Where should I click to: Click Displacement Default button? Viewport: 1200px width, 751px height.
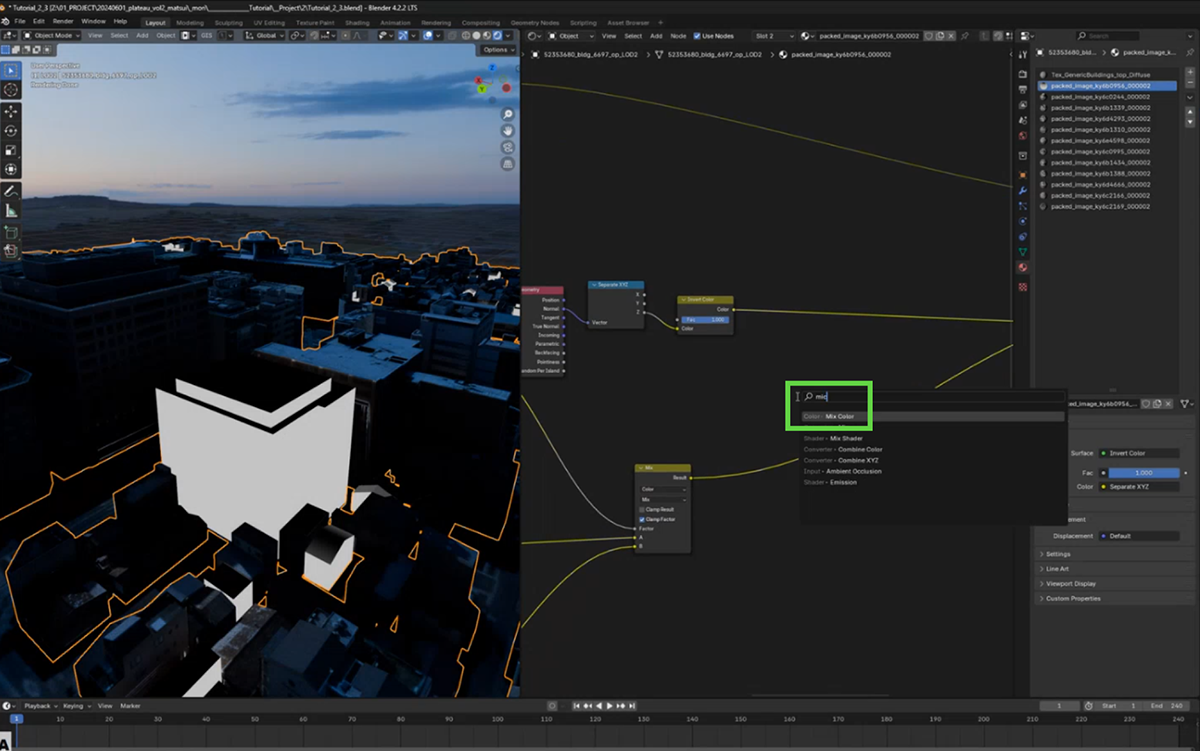click(x=1139, y=536)
